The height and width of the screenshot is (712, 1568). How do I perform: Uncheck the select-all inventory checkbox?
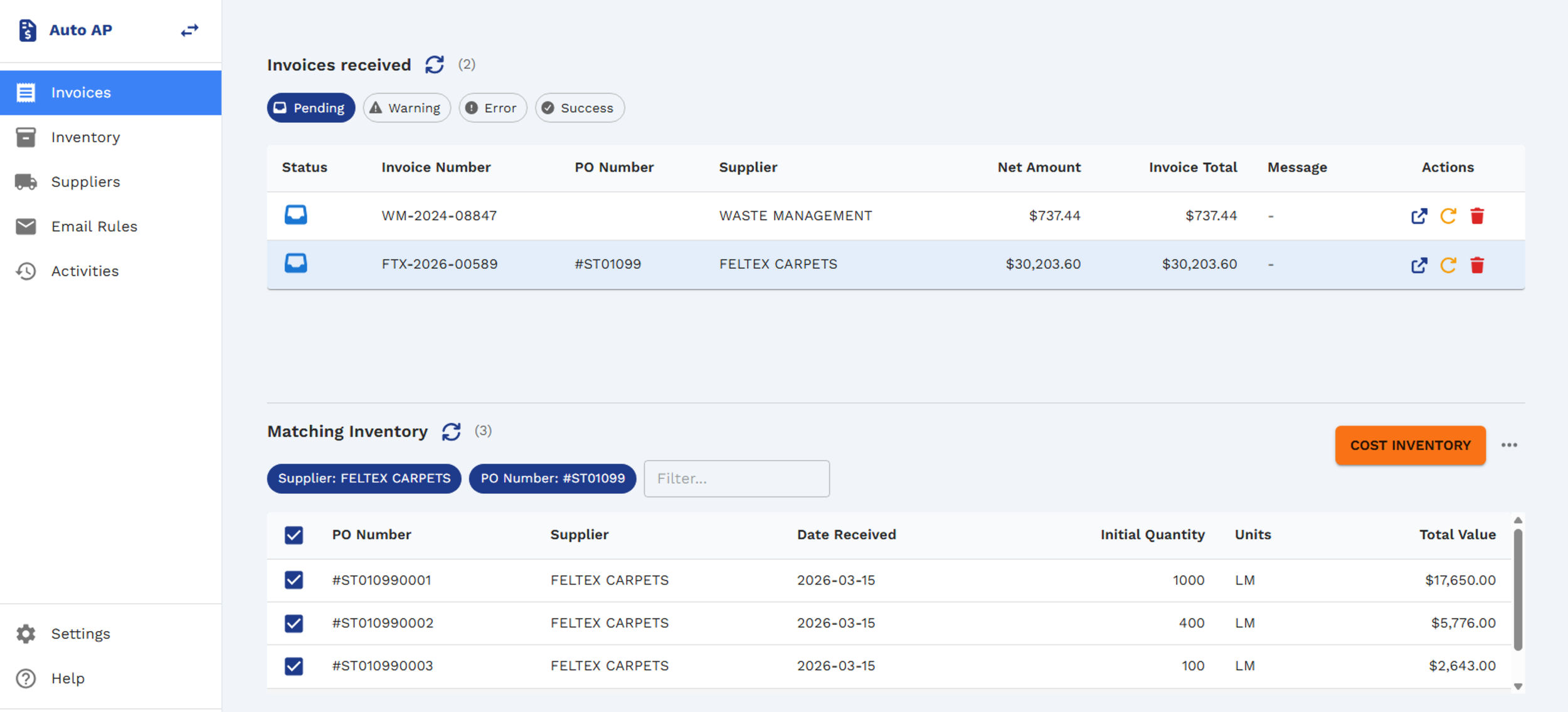pyautogui.click(x=294, y=535)
